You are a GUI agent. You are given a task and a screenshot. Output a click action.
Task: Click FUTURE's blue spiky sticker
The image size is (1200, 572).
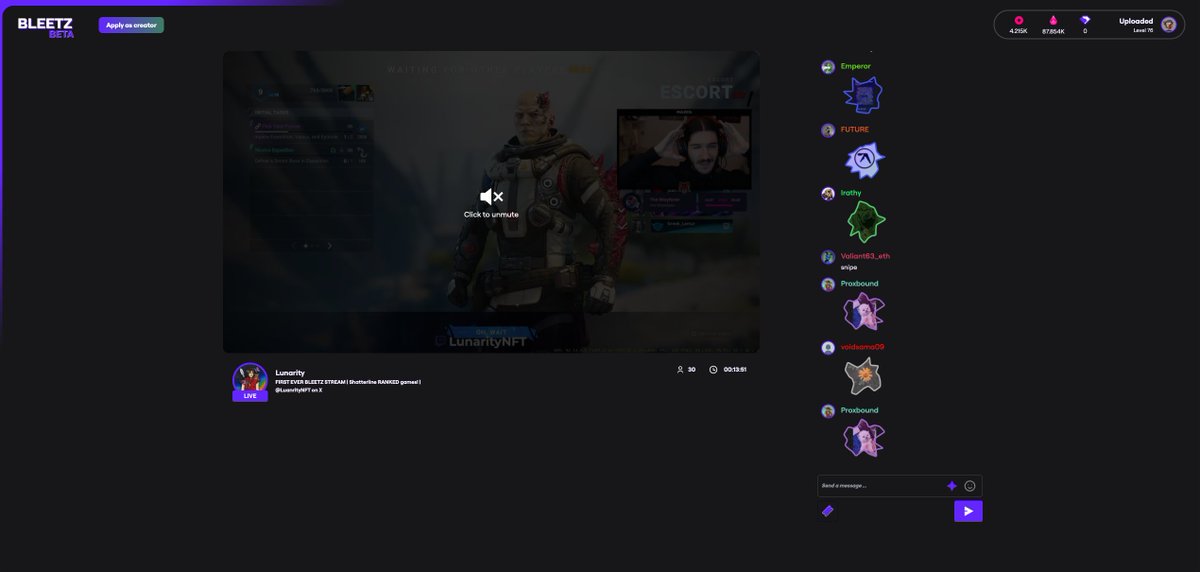[865, 159]
